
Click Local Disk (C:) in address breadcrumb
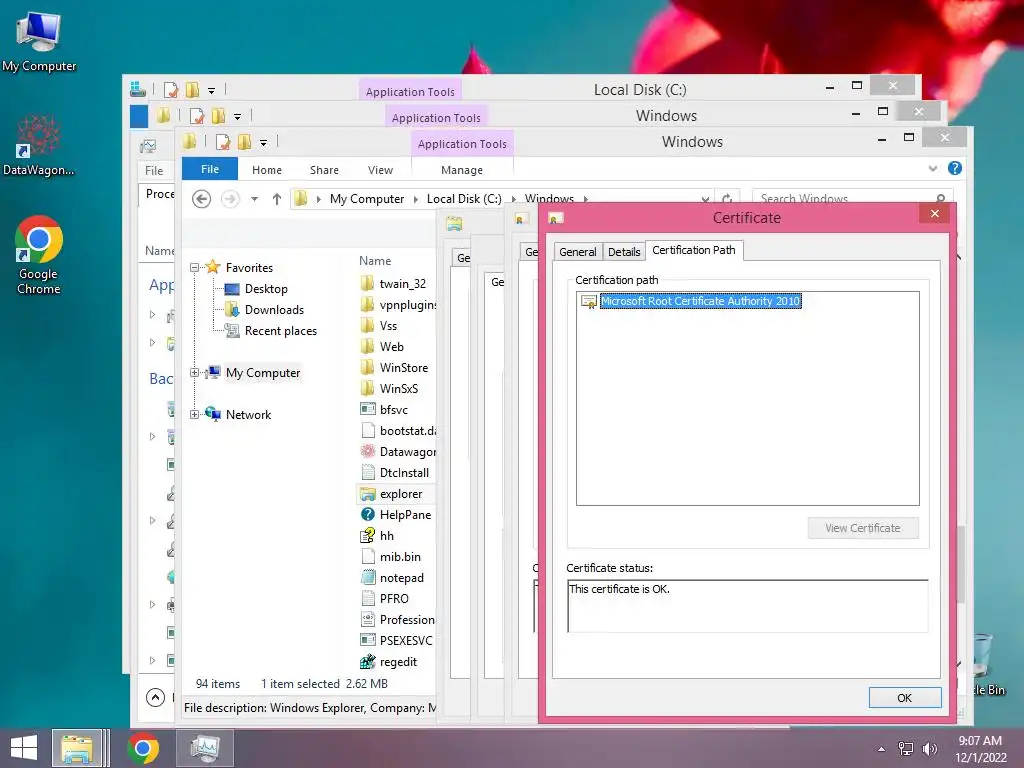click(x=464, y=199)
